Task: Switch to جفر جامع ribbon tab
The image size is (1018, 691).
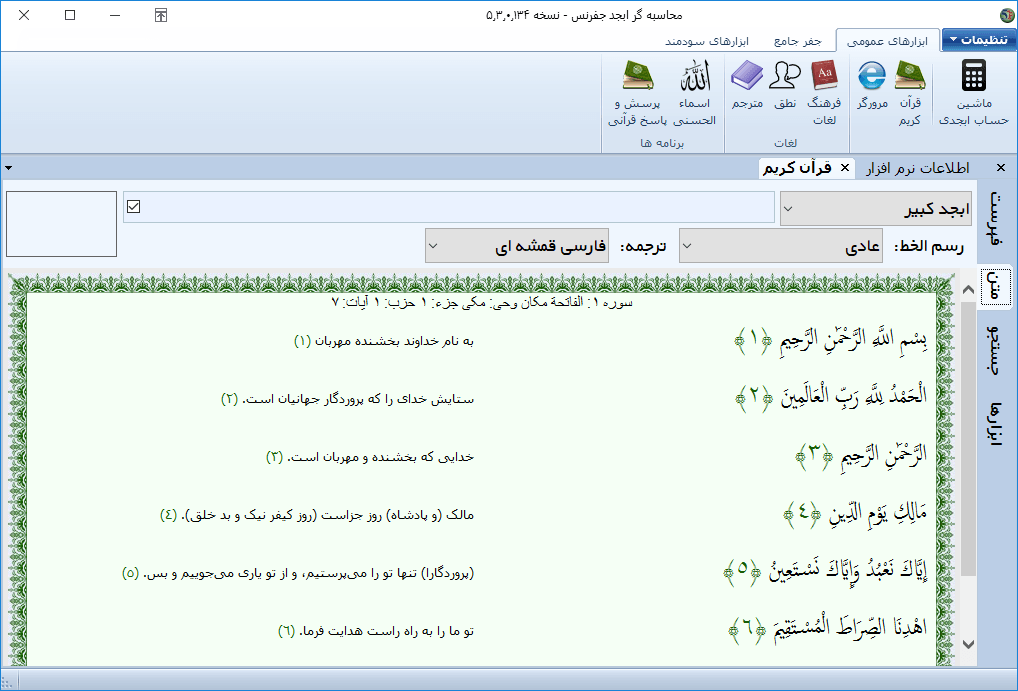Action: coord(797,41)
